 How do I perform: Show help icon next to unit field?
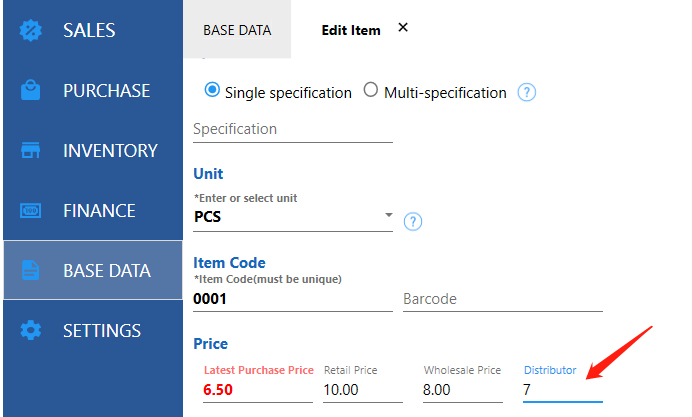pyautogui.click(x=413, y=222)
